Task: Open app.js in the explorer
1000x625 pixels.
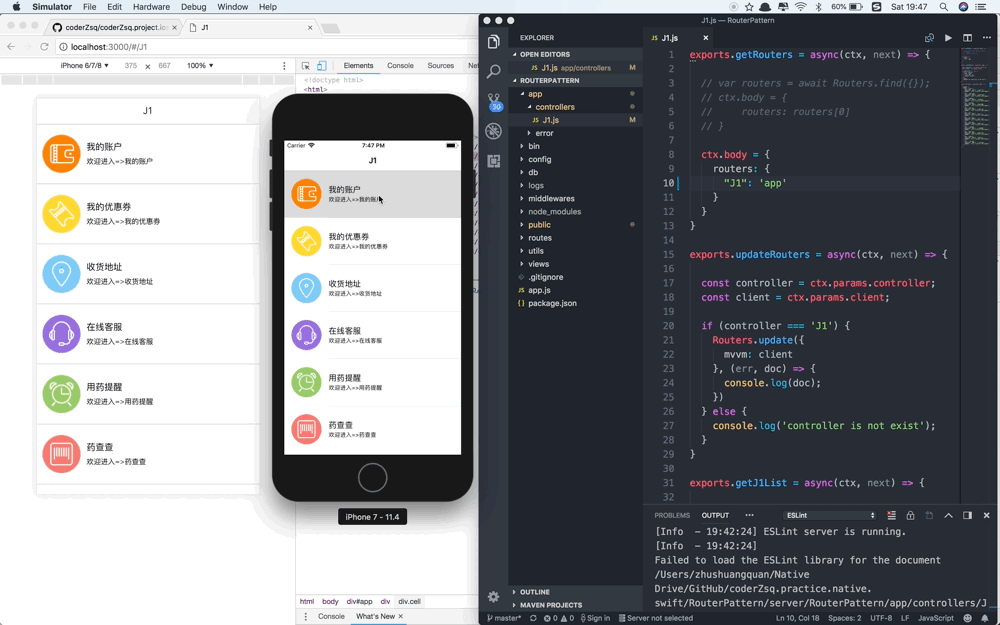Action: coord(576,290)
